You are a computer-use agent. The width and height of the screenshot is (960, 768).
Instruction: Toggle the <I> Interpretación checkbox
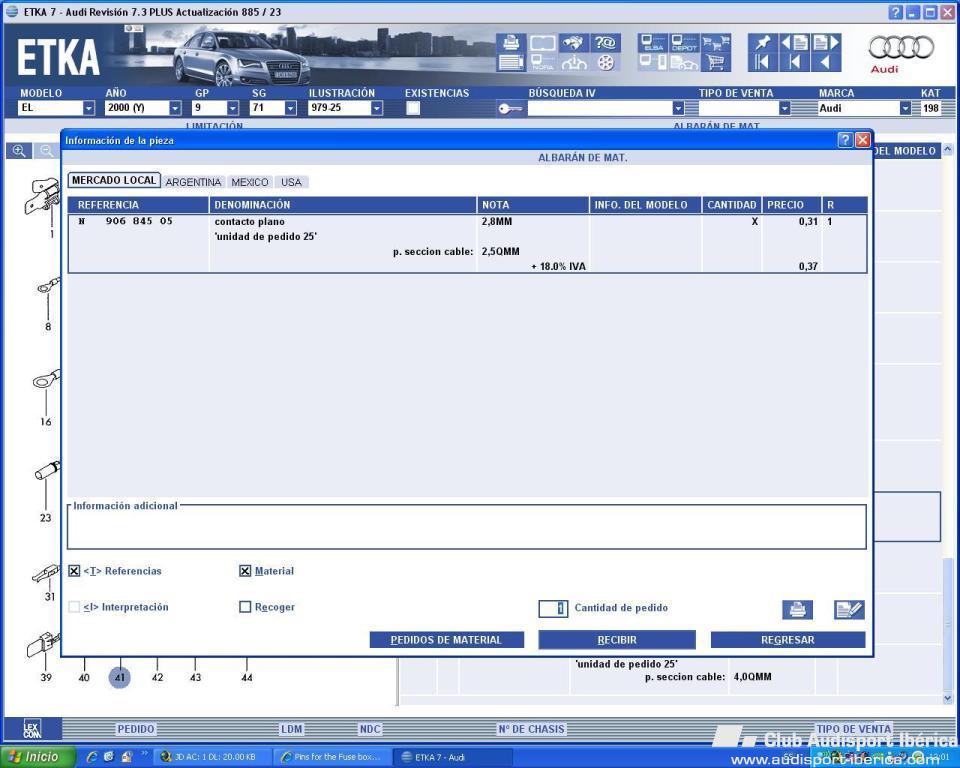74,607
